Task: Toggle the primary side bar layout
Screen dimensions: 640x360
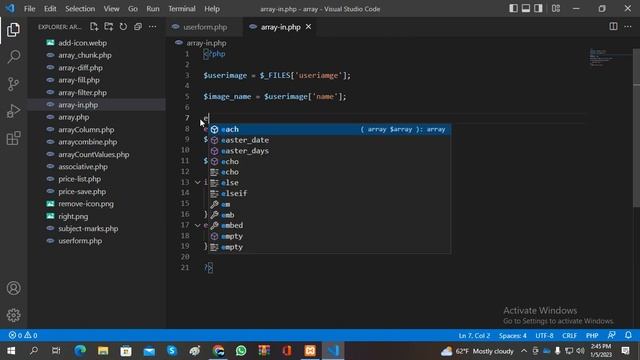Action: (x=513, y=8)
